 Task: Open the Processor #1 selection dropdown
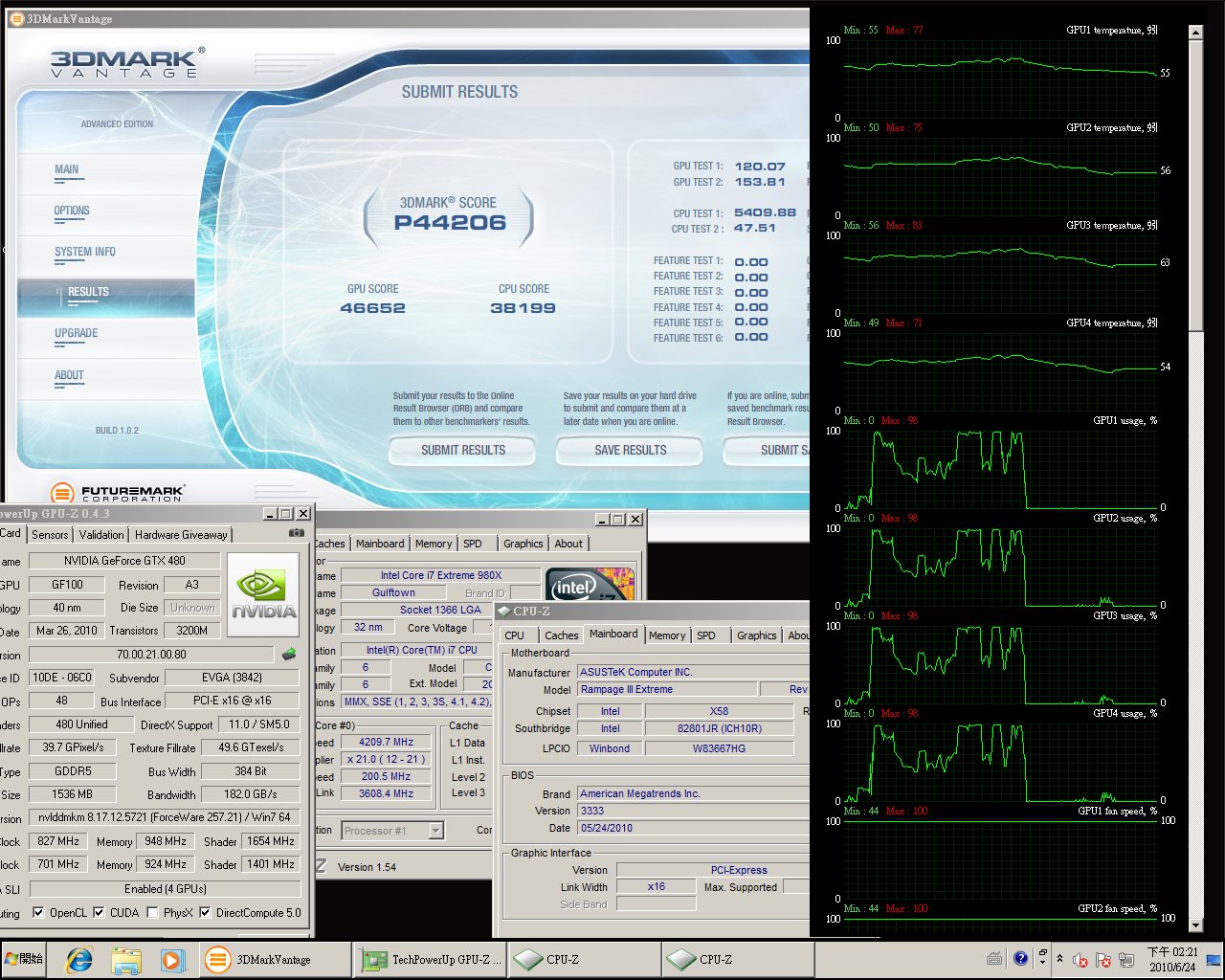pyautogui.click(x=436, y=831)
